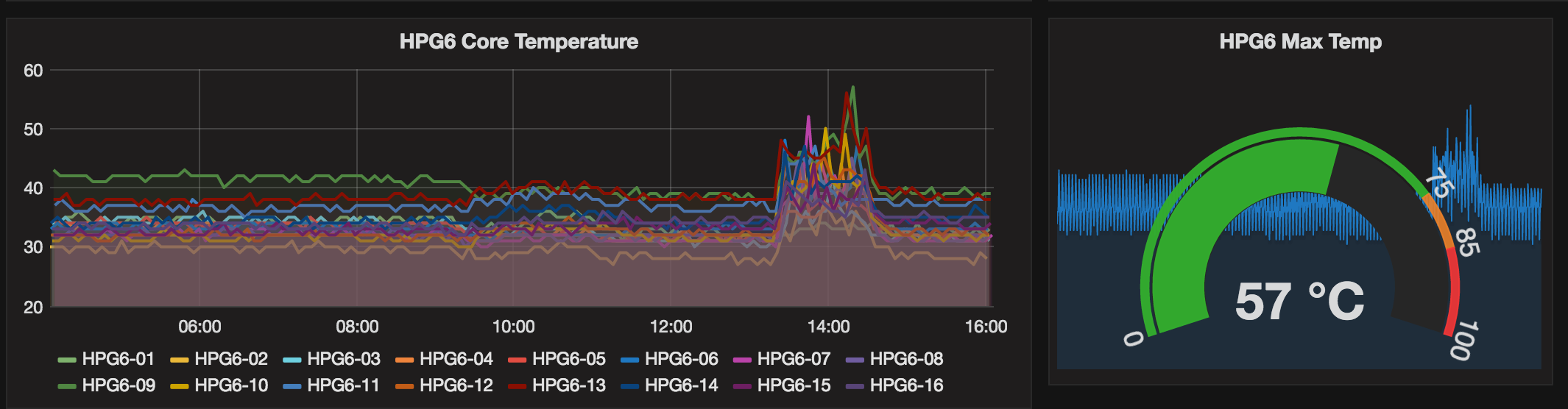Click the red gauge threshold segment
Image resolution: width=1568 pixels, height=409 pixels.
click(x=1455, y=294)
